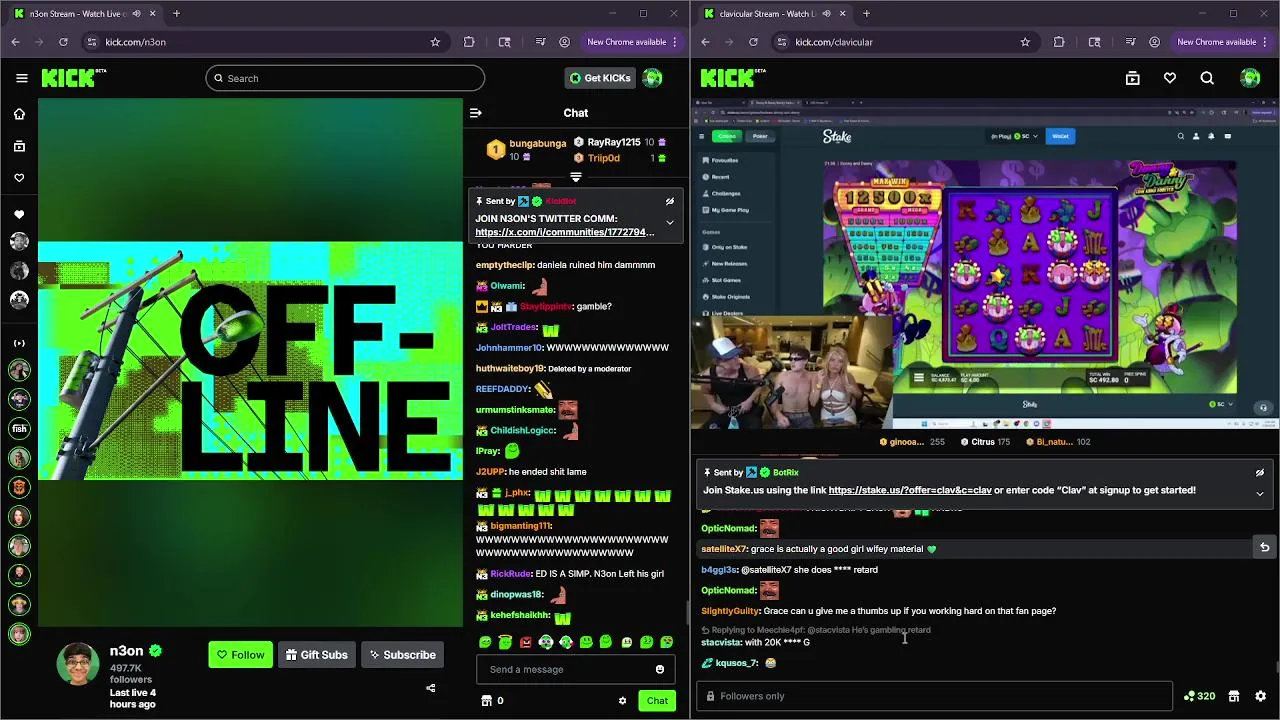
Task: Open chat settings gear in clavicular chat
Action: (1260, 696)
